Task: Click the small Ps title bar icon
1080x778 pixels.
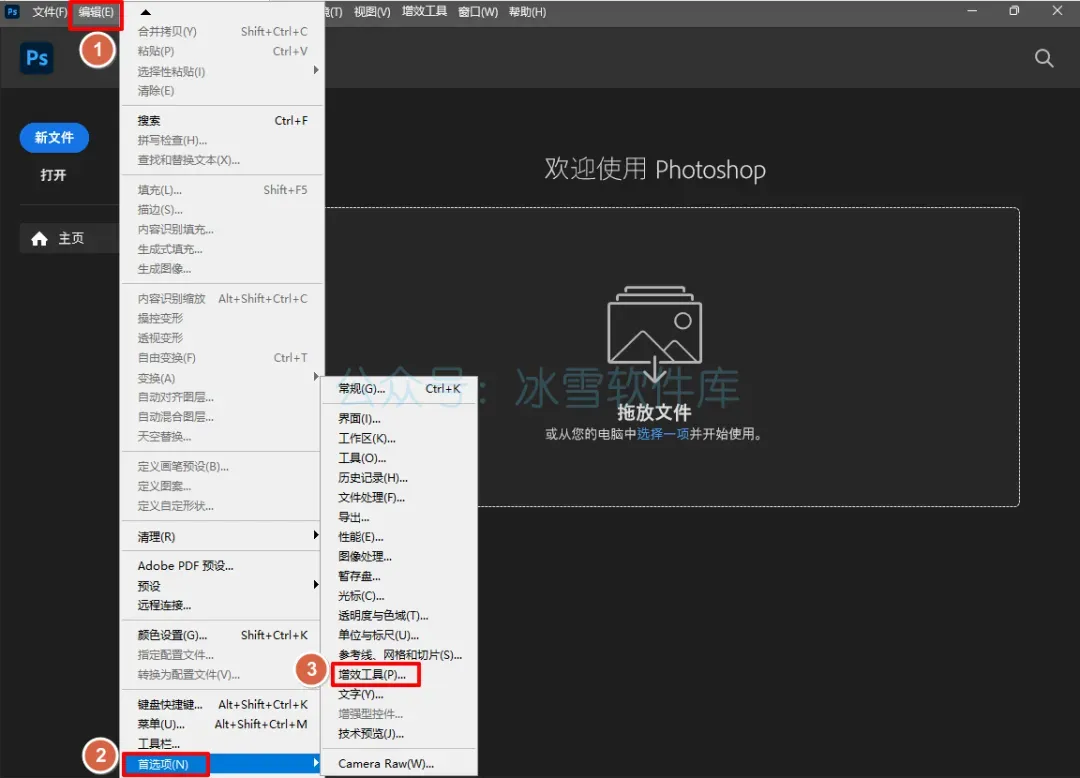Action: pyautogui.click(x=12, y=12)
